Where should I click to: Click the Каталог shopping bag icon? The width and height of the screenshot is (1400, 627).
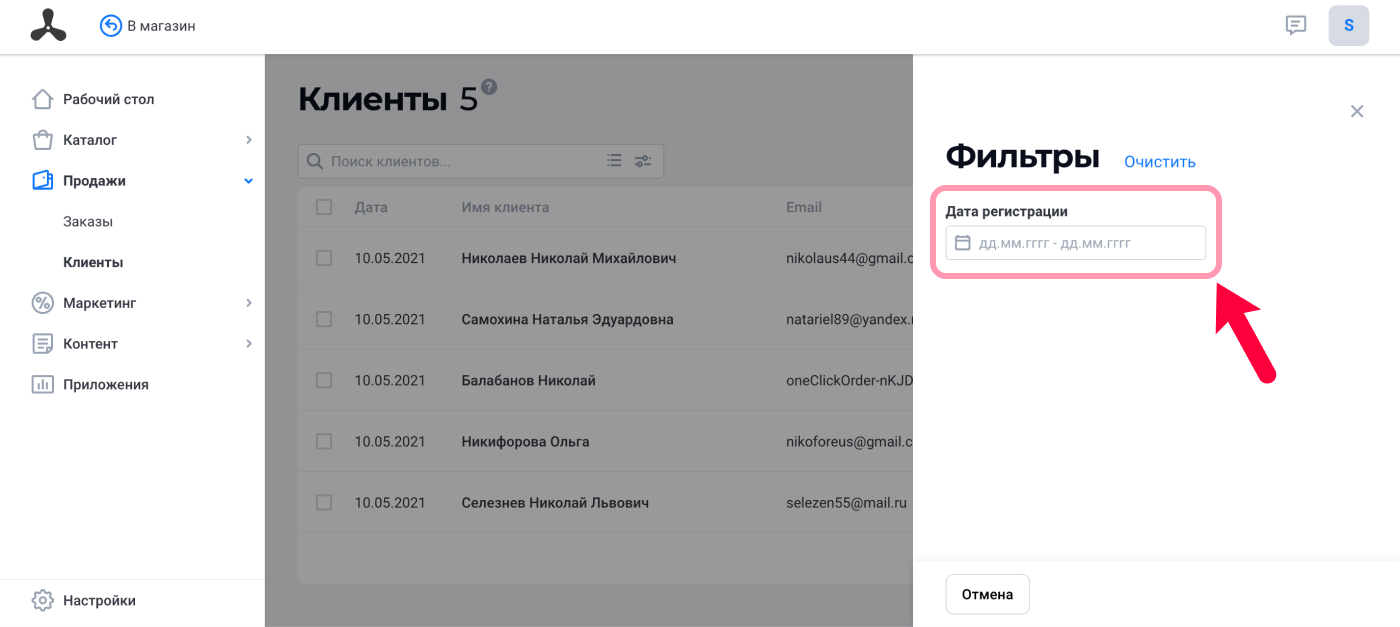tap(42, 140)
